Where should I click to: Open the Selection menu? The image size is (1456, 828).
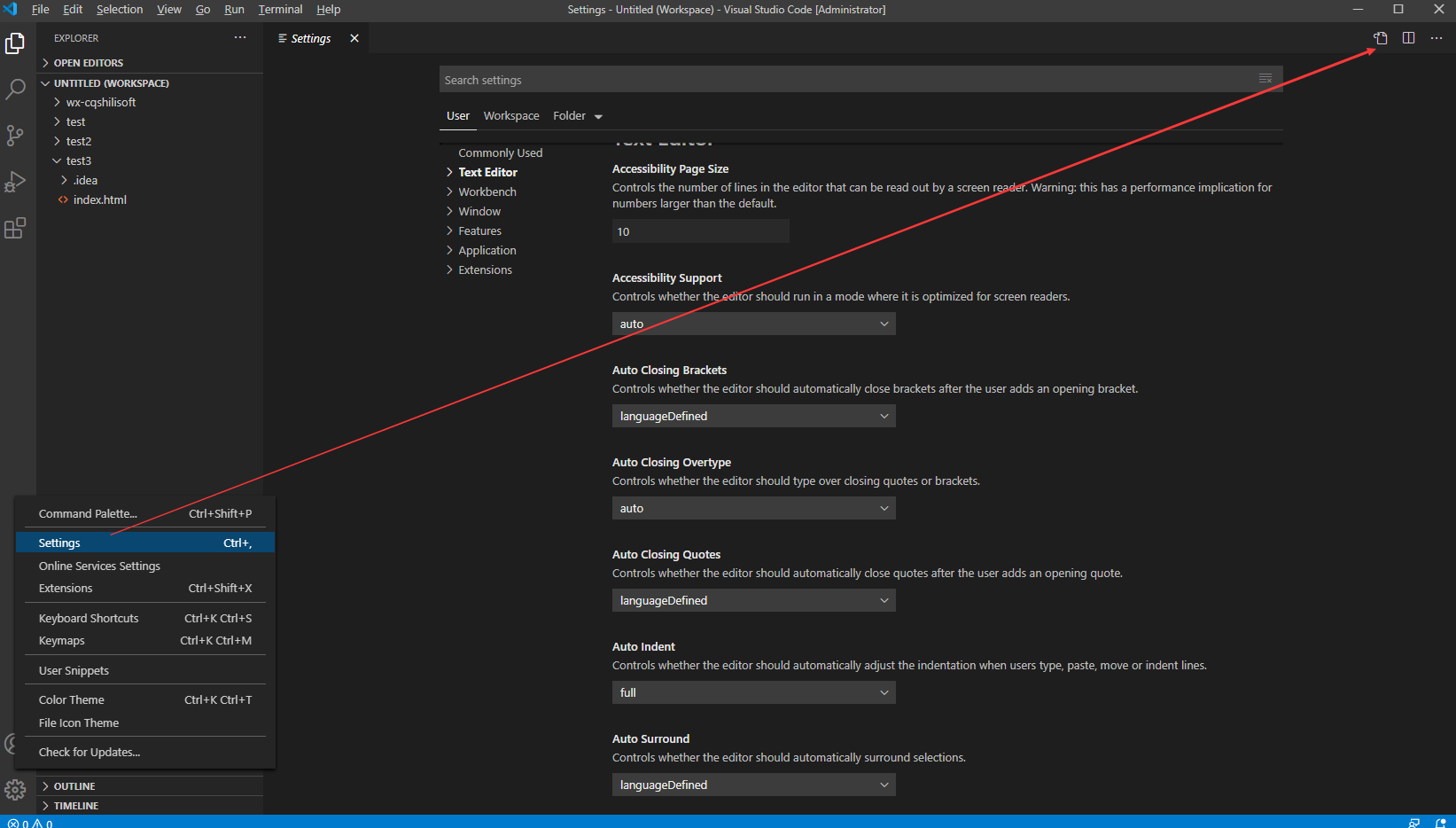tap(120, 9)
